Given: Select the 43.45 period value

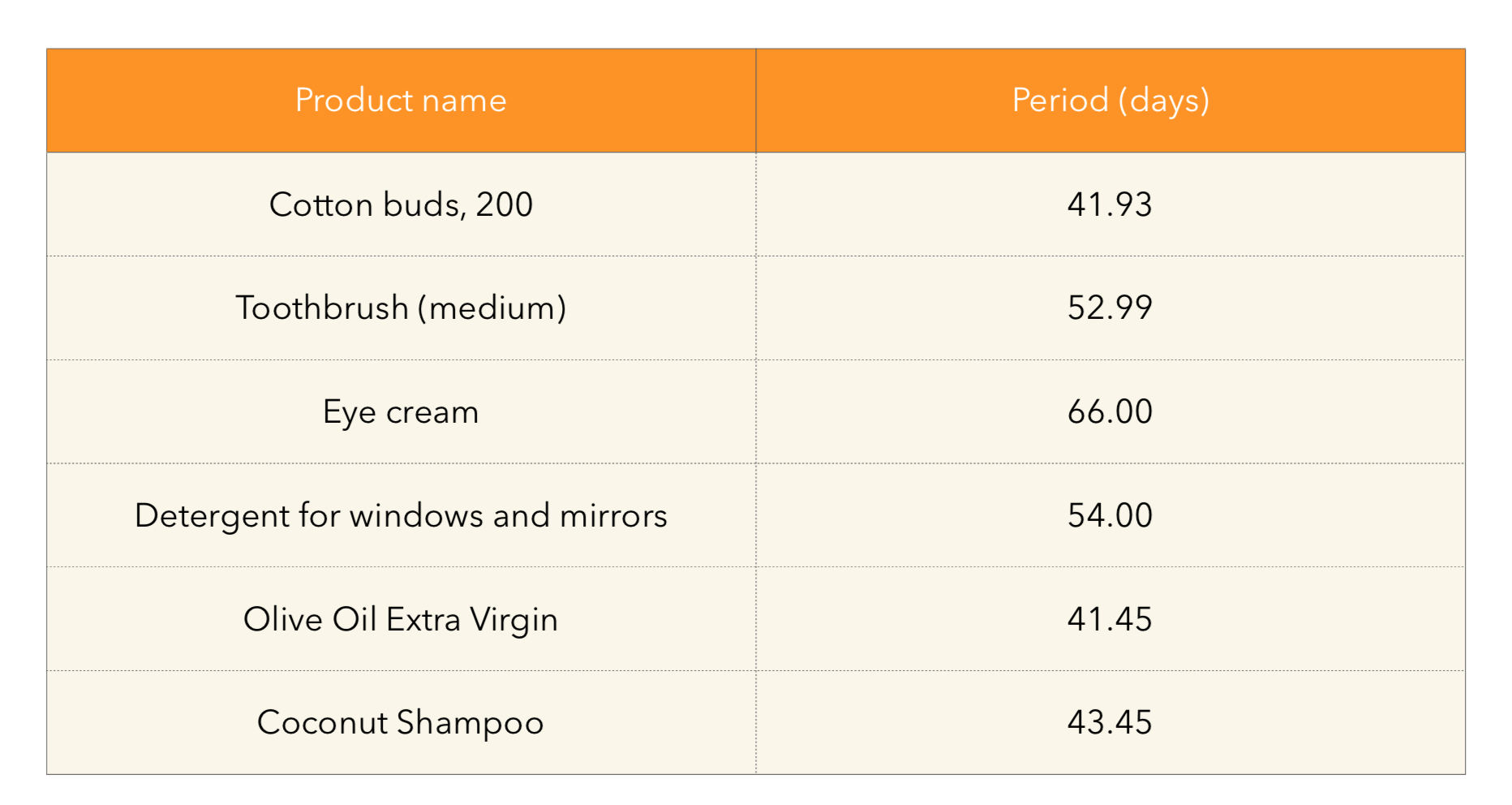Looking at the screenshot, I should tap(1109, 723).
